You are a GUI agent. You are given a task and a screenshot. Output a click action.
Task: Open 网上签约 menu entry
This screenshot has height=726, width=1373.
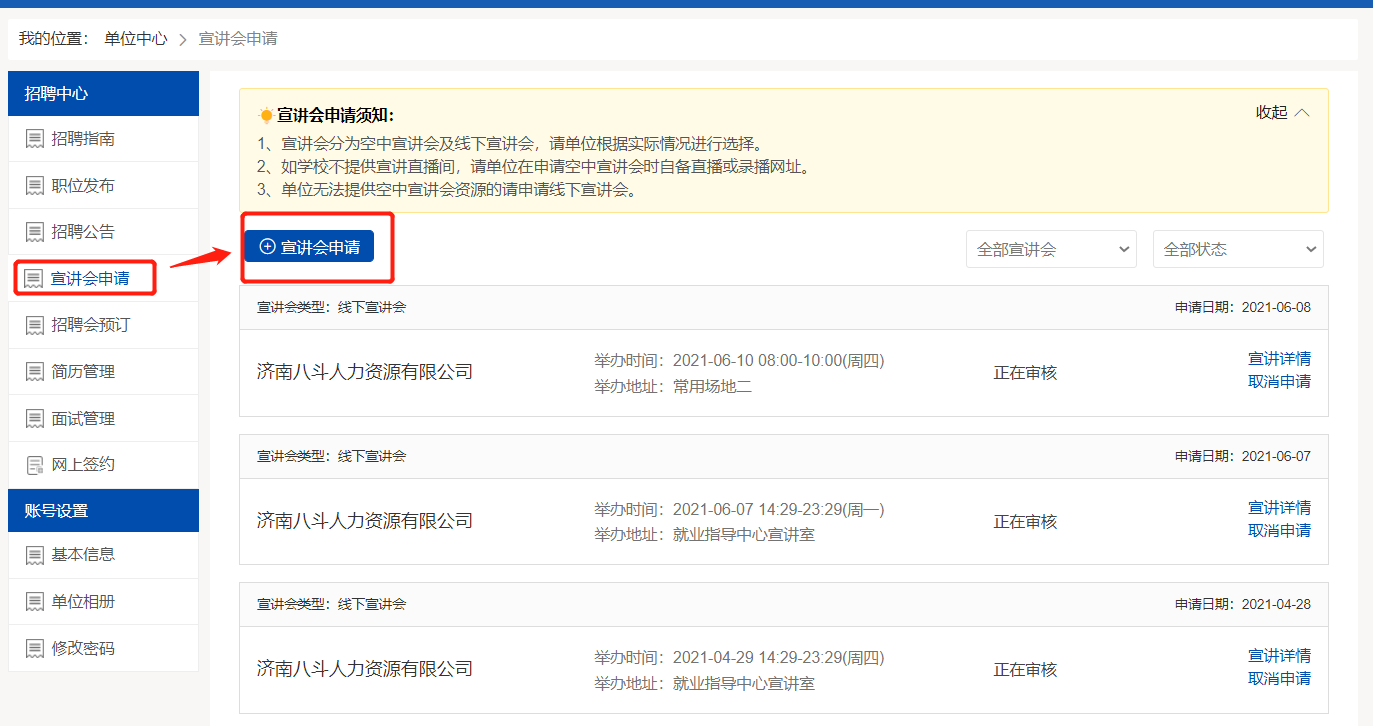[104, 465]
